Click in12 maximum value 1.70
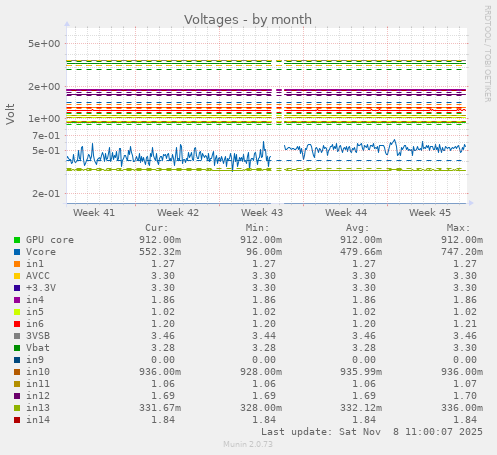Screen dimensions: 497x455 tap(465, 396)
